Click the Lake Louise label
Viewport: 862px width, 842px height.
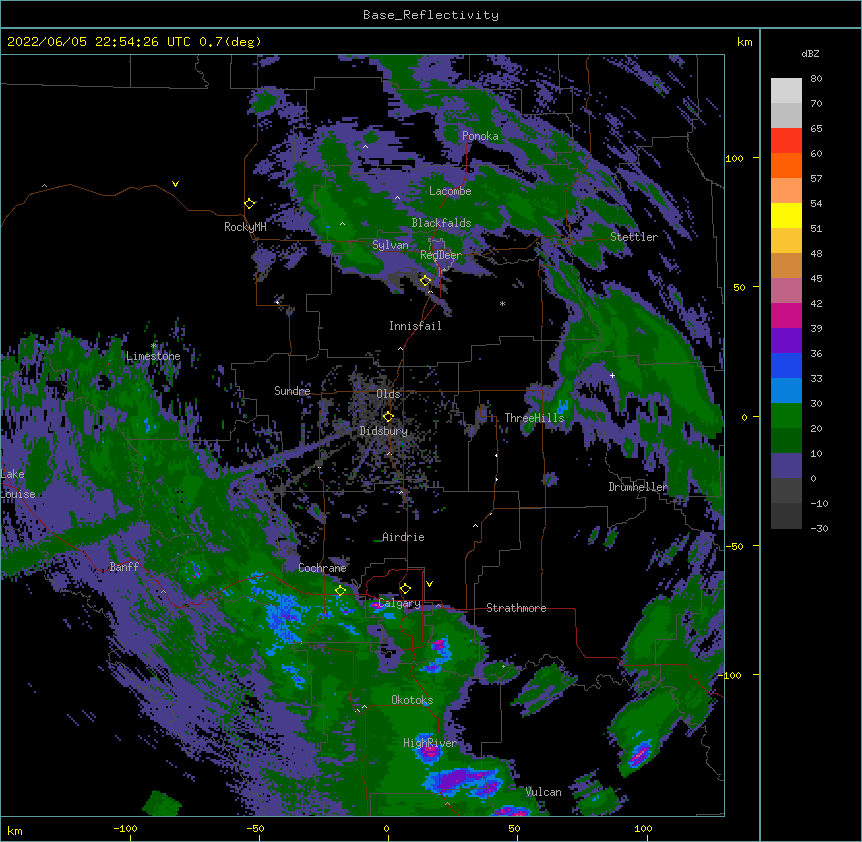coord(18,484)
